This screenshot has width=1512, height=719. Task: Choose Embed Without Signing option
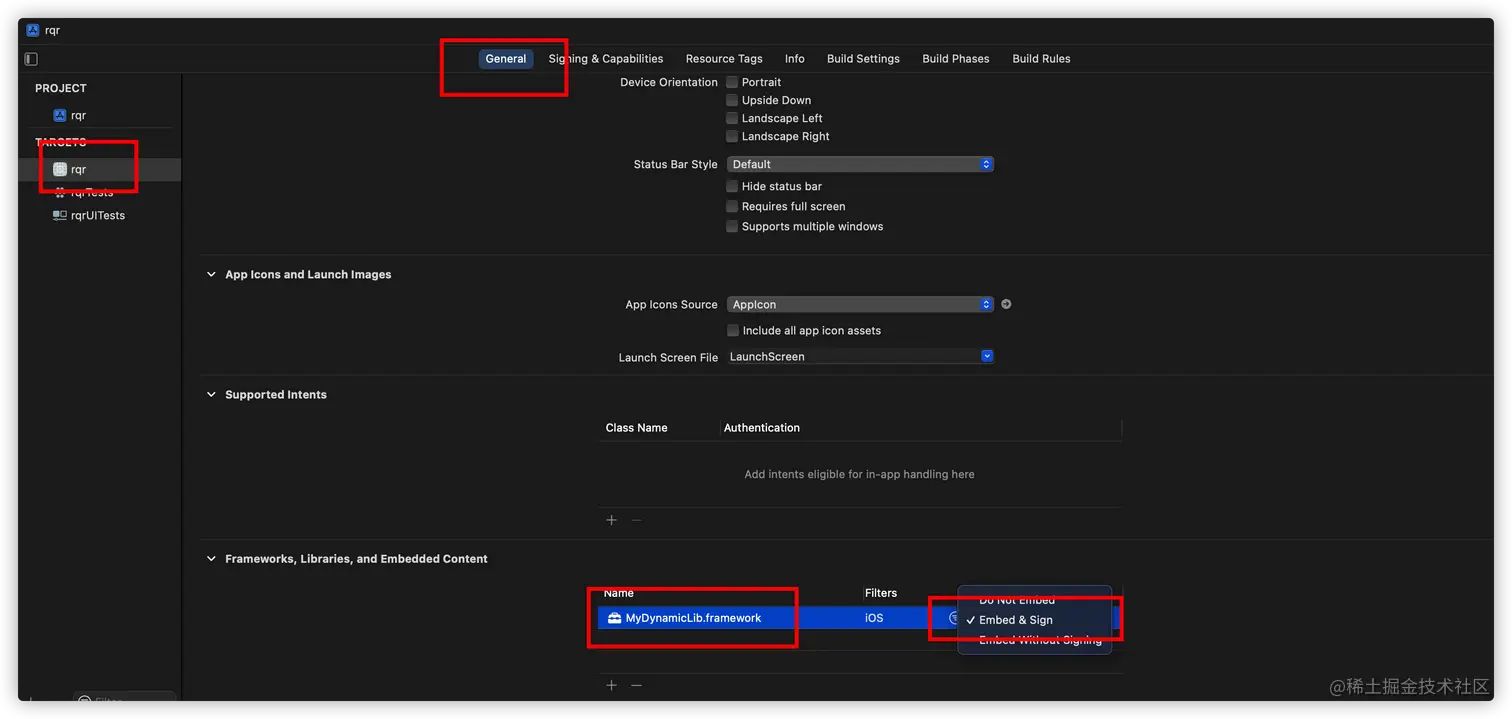pyautogui.click(x=1040, y=640)
